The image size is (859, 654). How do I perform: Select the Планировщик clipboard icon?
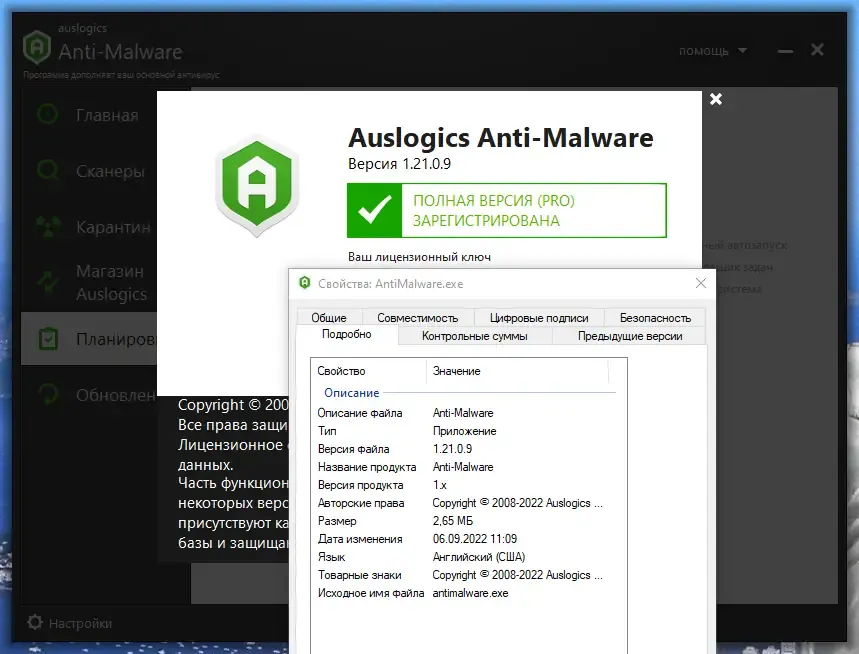48,339
